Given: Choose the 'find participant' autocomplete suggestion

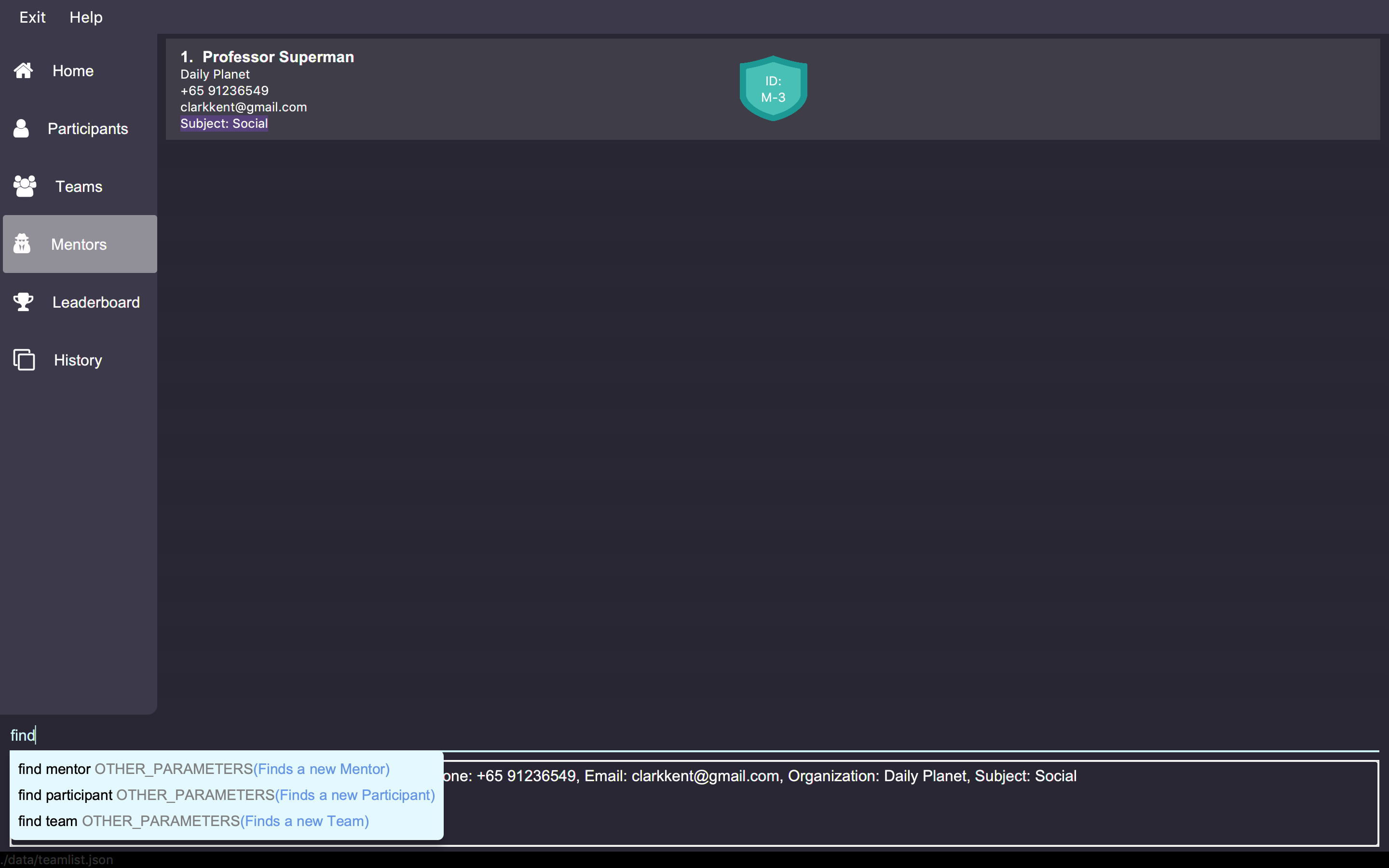Looking at the screenshot, I should pos(226,795).
